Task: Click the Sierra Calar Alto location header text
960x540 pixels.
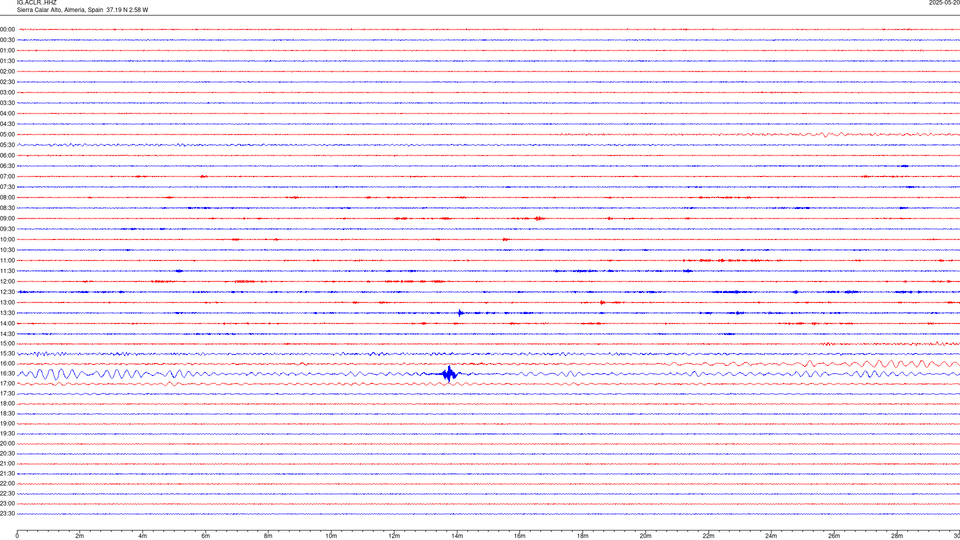Action: (82, 10)
